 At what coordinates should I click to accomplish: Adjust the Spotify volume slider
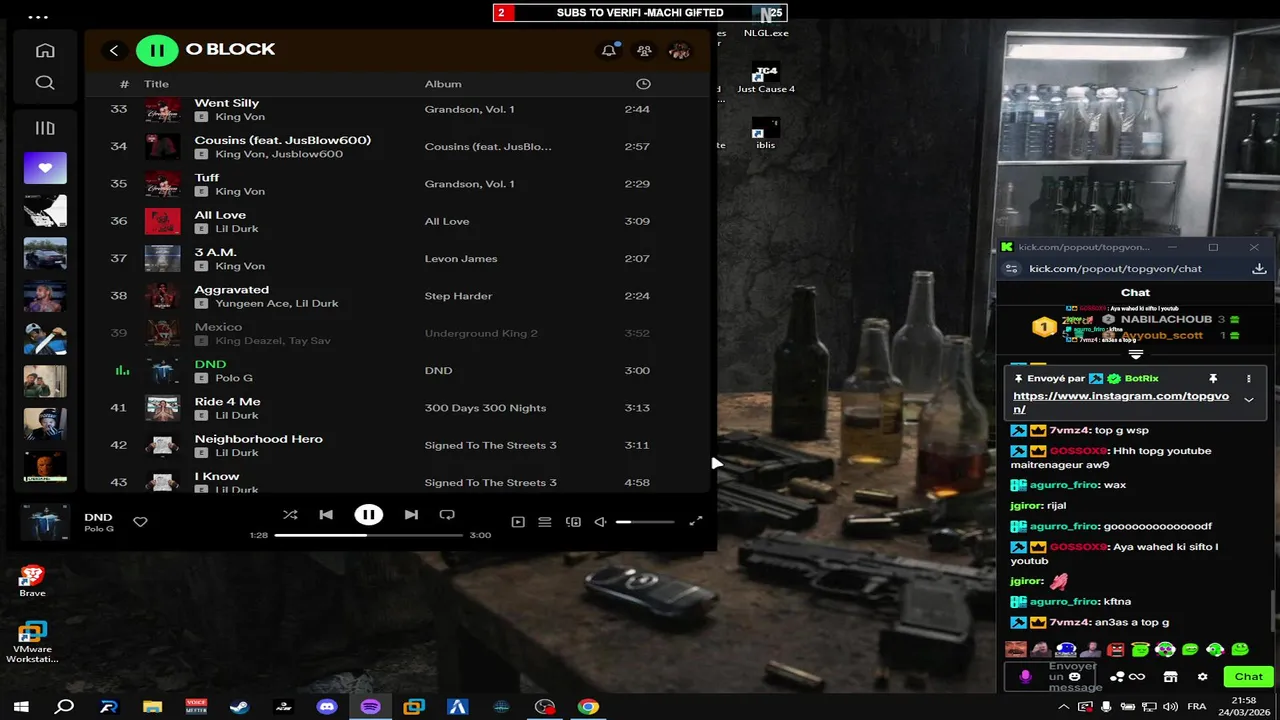click(645, 522)
